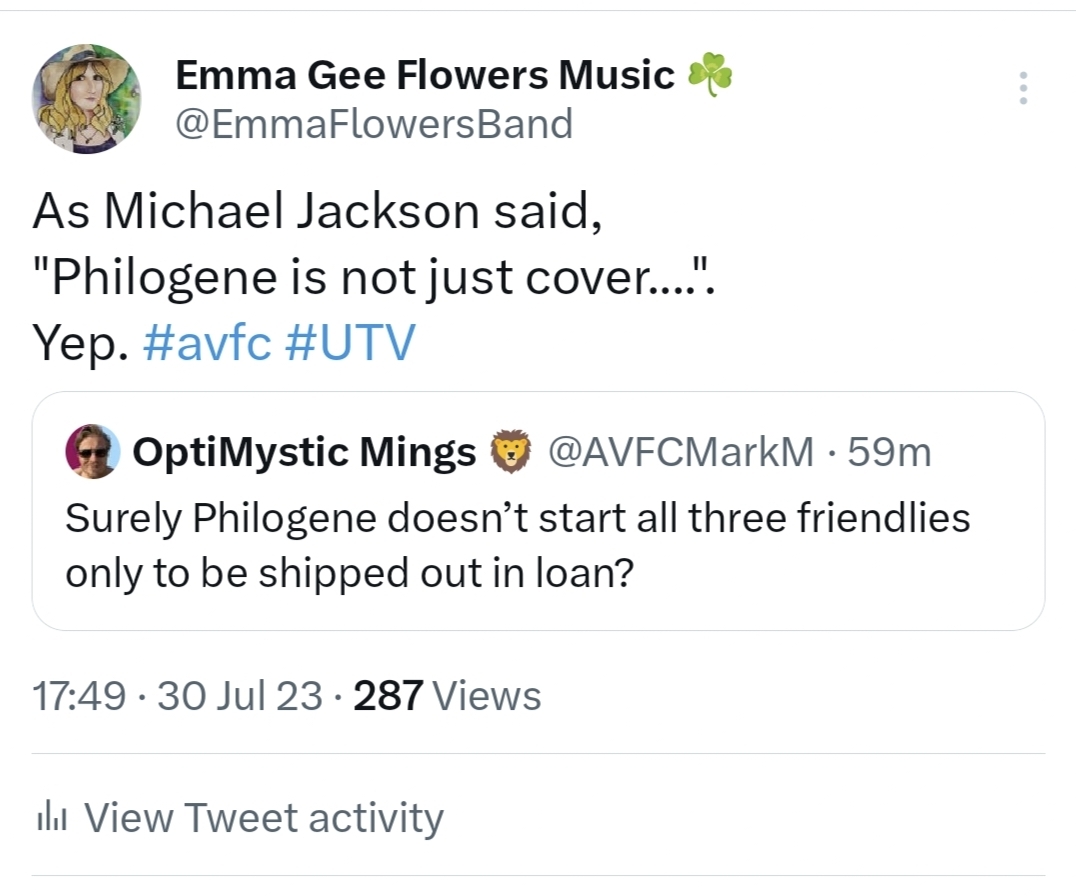Click the @EmmaFlowersBand handle
1076x896 pixels.
point(374,124)
